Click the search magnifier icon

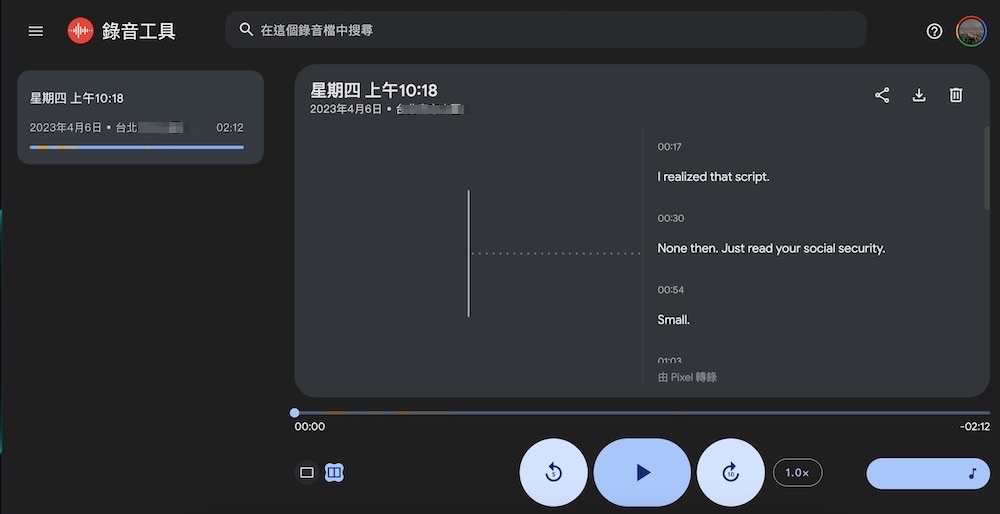[x=246, y=29]
